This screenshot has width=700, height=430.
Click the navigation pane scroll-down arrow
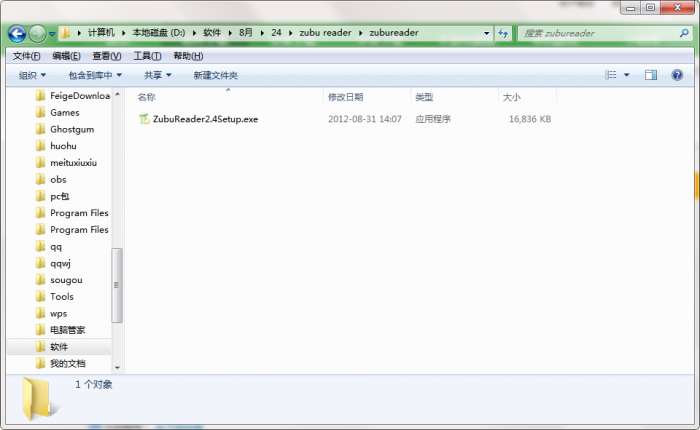(x=117, y=367)
